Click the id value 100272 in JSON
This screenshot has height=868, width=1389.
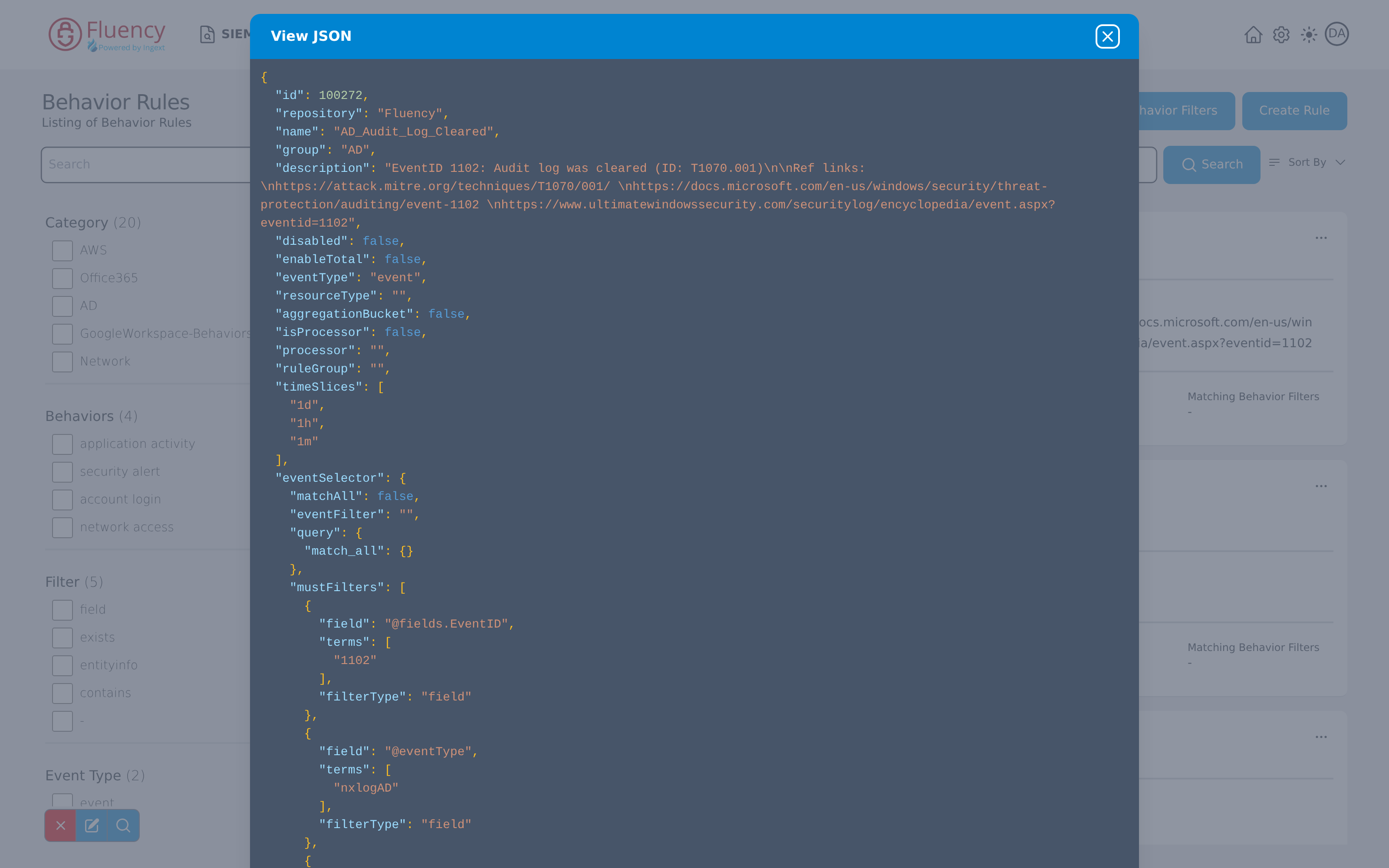(340, 95)
